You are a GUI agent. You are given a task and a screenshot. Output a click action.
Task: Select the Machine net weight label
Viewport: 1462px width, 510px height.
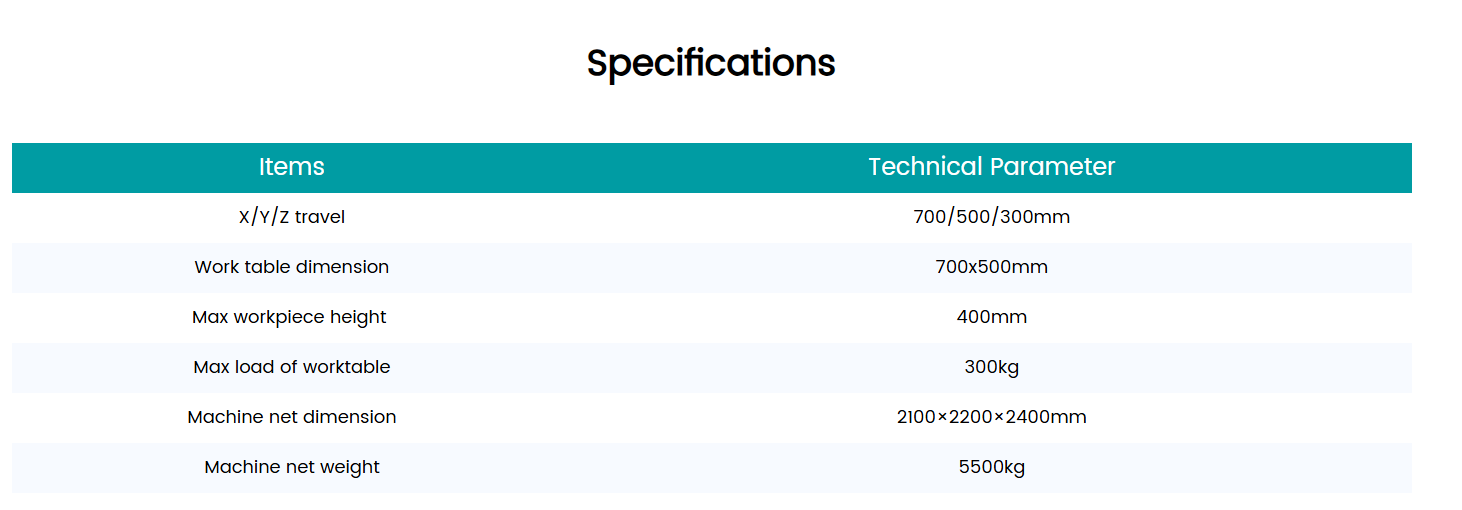pyautogui.click(x=291, y=467)
